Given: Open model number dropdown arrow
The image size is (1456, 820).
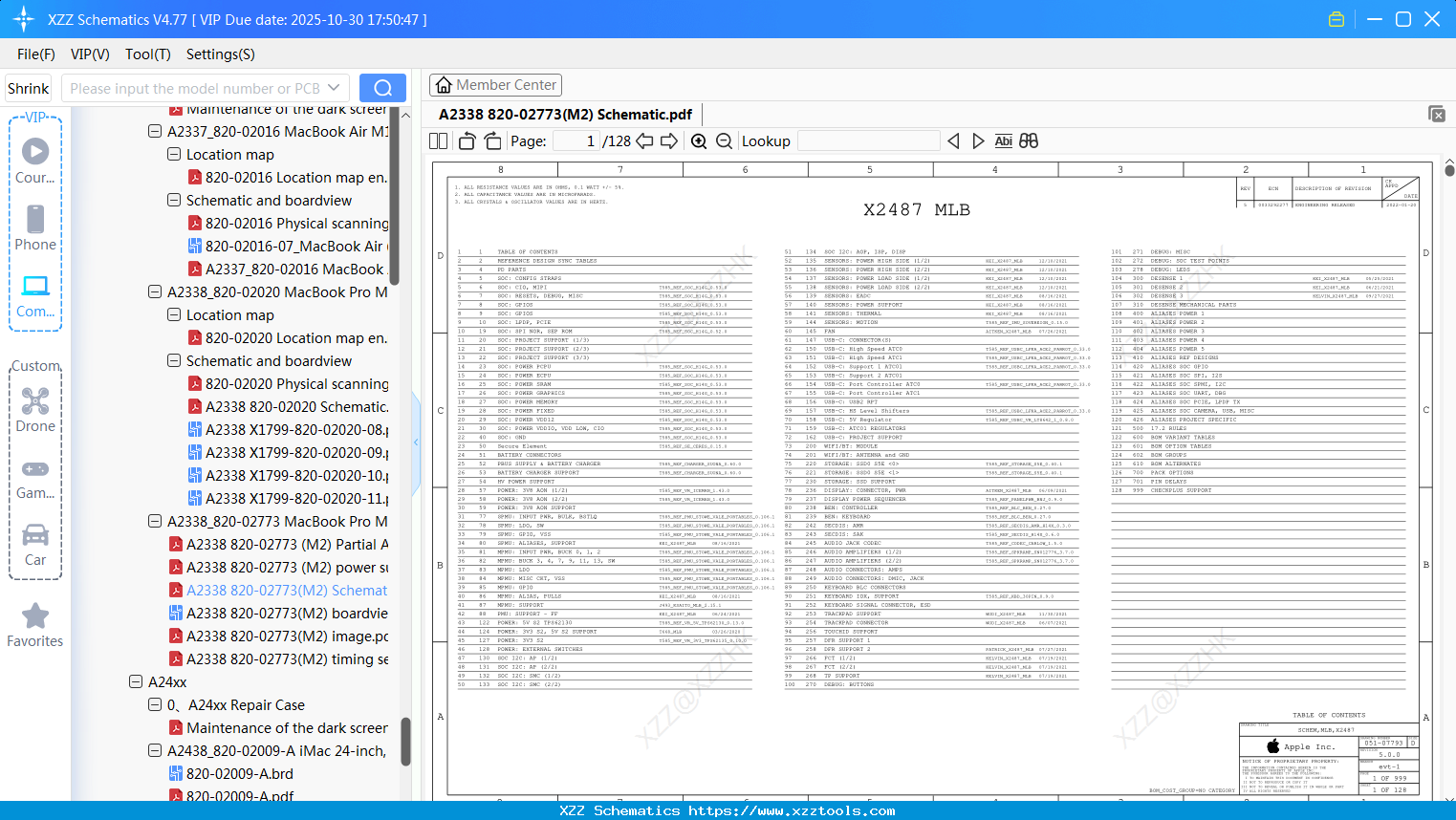Looking at the screenshot, I should click(334, 88).
